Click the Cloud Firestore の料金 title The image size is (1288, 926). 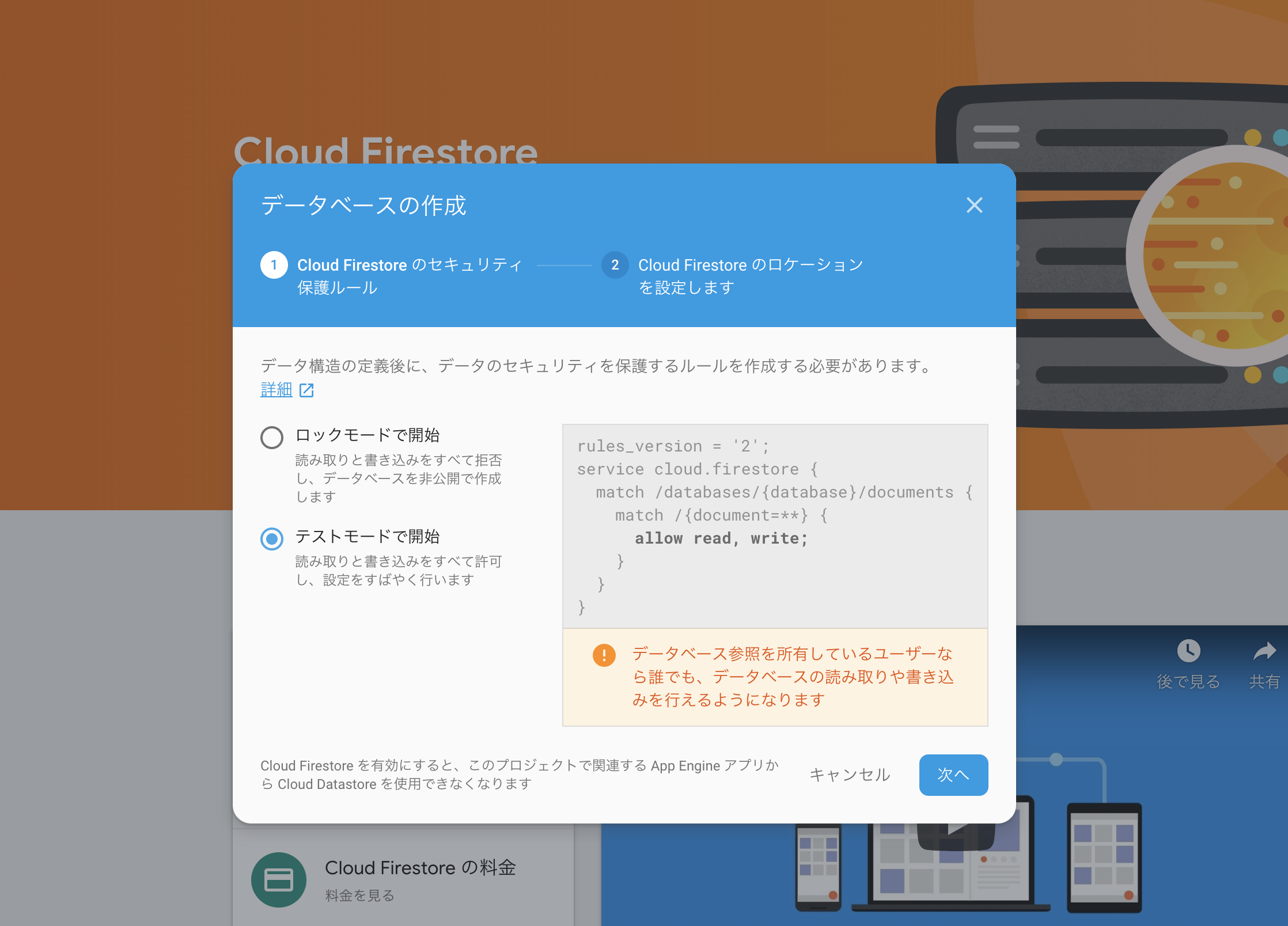pyautogui.click(x=420, y=867)
